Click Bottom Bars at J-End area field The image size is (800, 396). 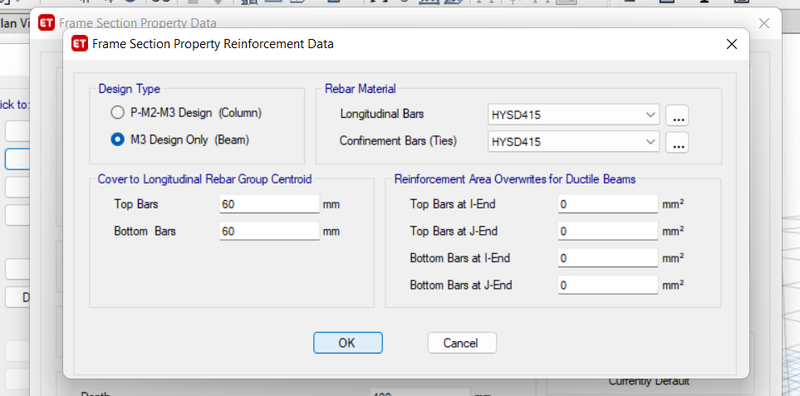point(608,285)
